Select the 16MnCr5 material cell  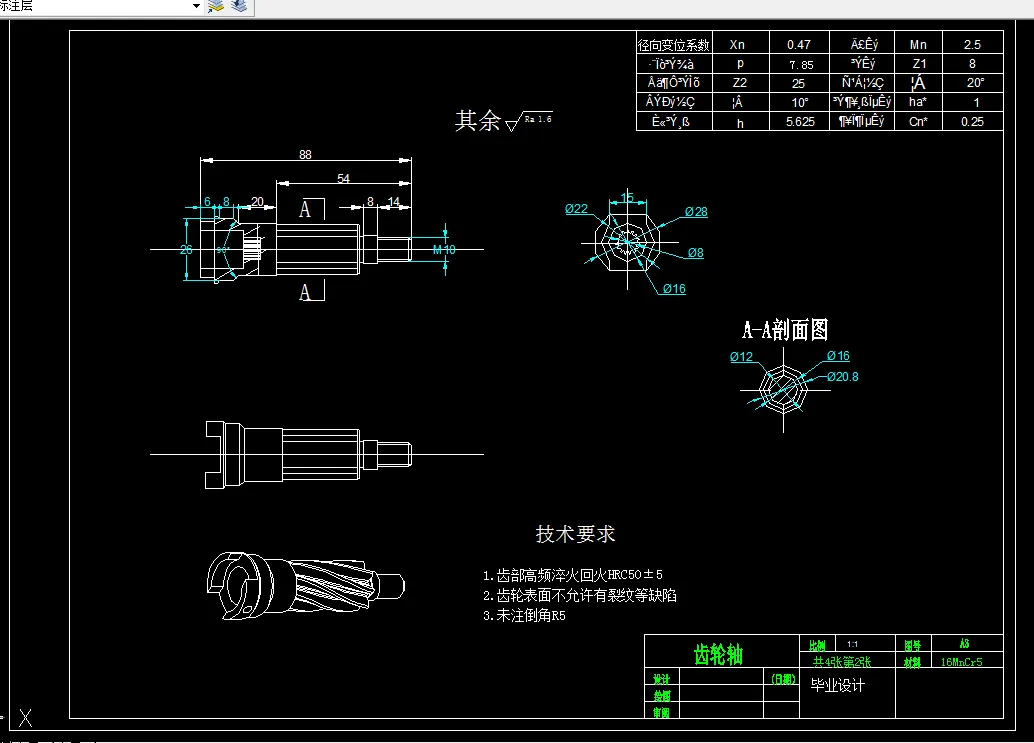[x=961, y=662]
